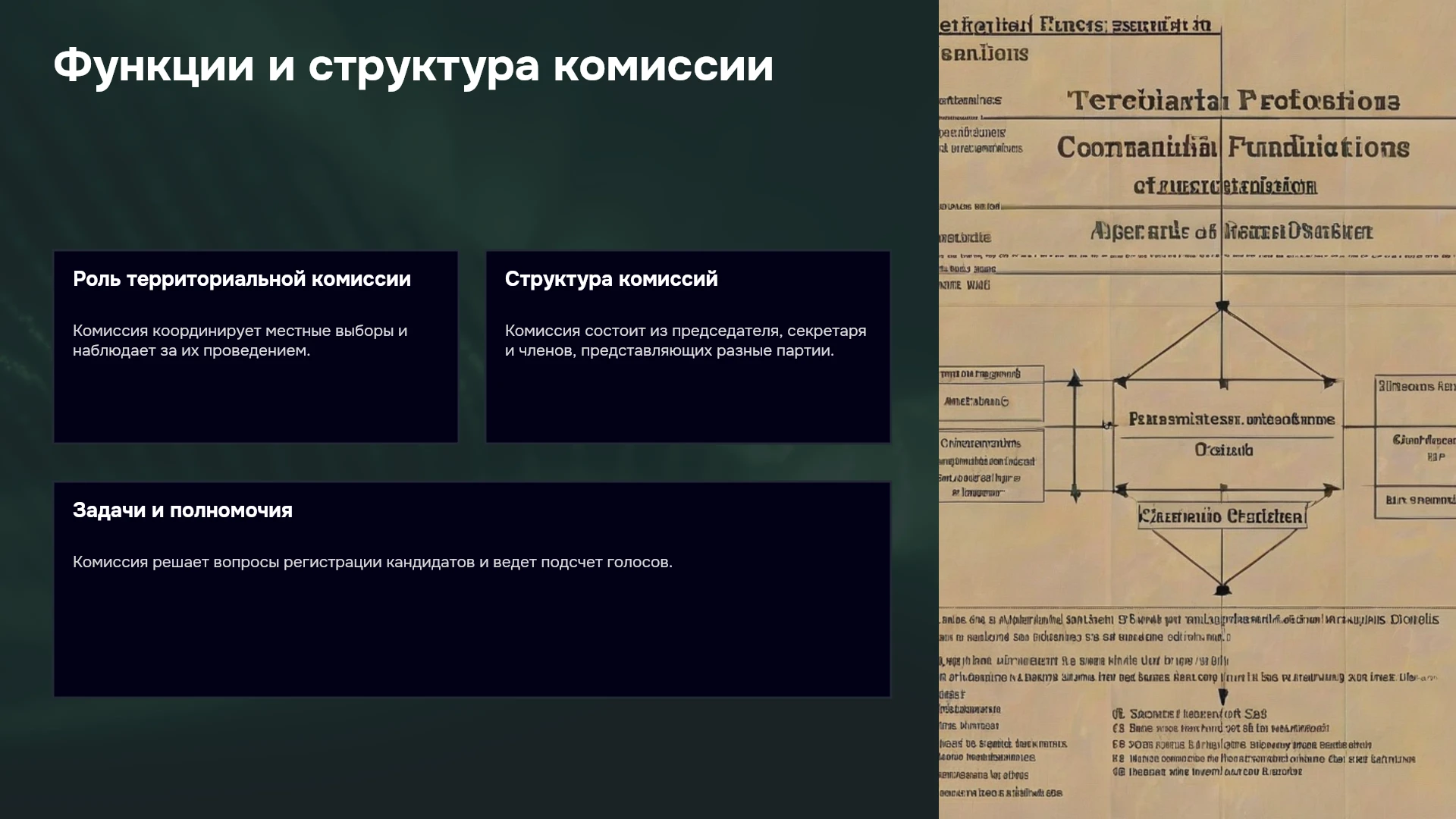Click the heading "Роль территориальной комиссии"
The image size is (1456, 819).
(x=242, y=279)
